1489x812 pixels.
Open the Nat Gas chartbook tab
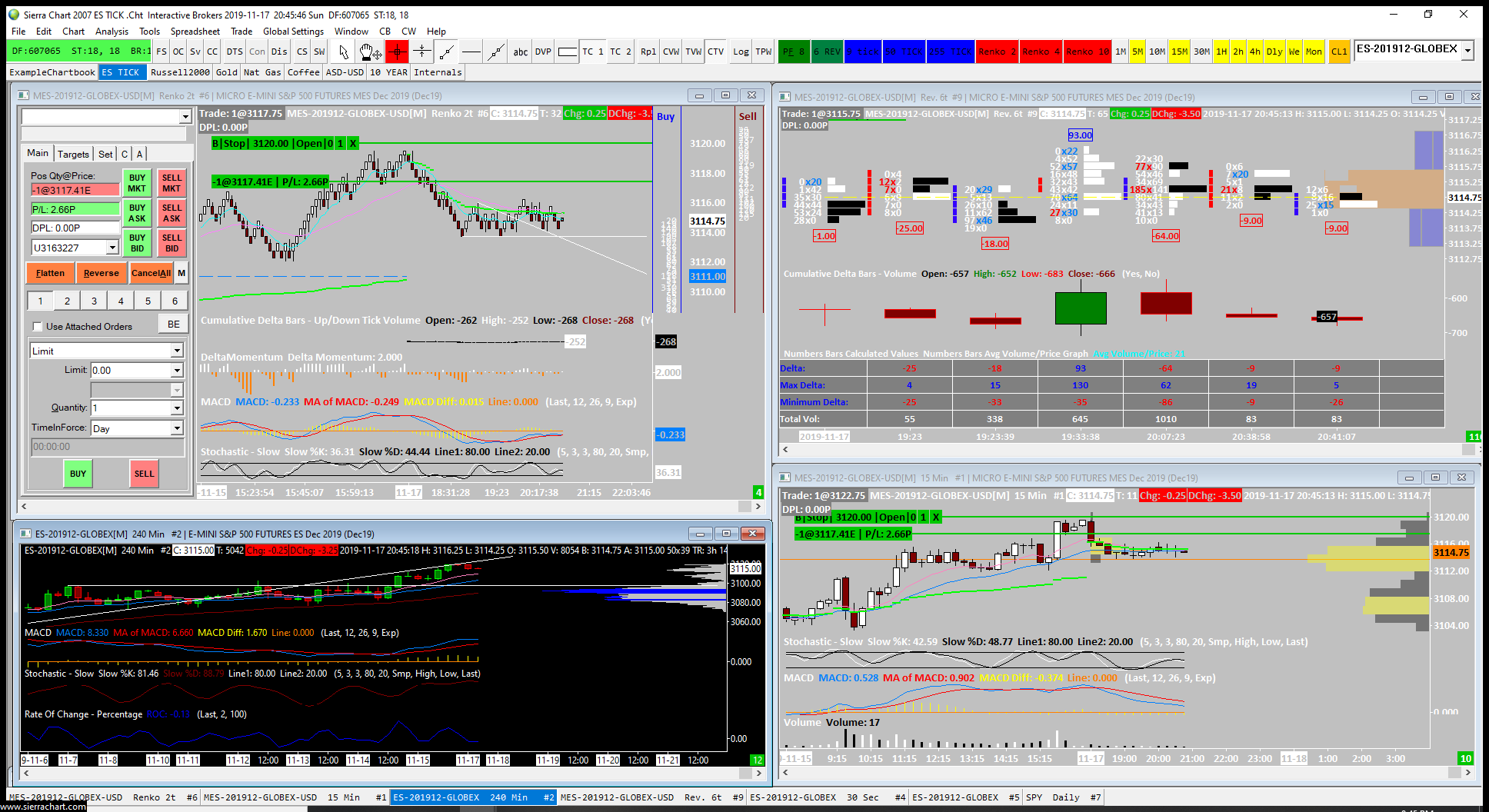(x=262, y=72)
